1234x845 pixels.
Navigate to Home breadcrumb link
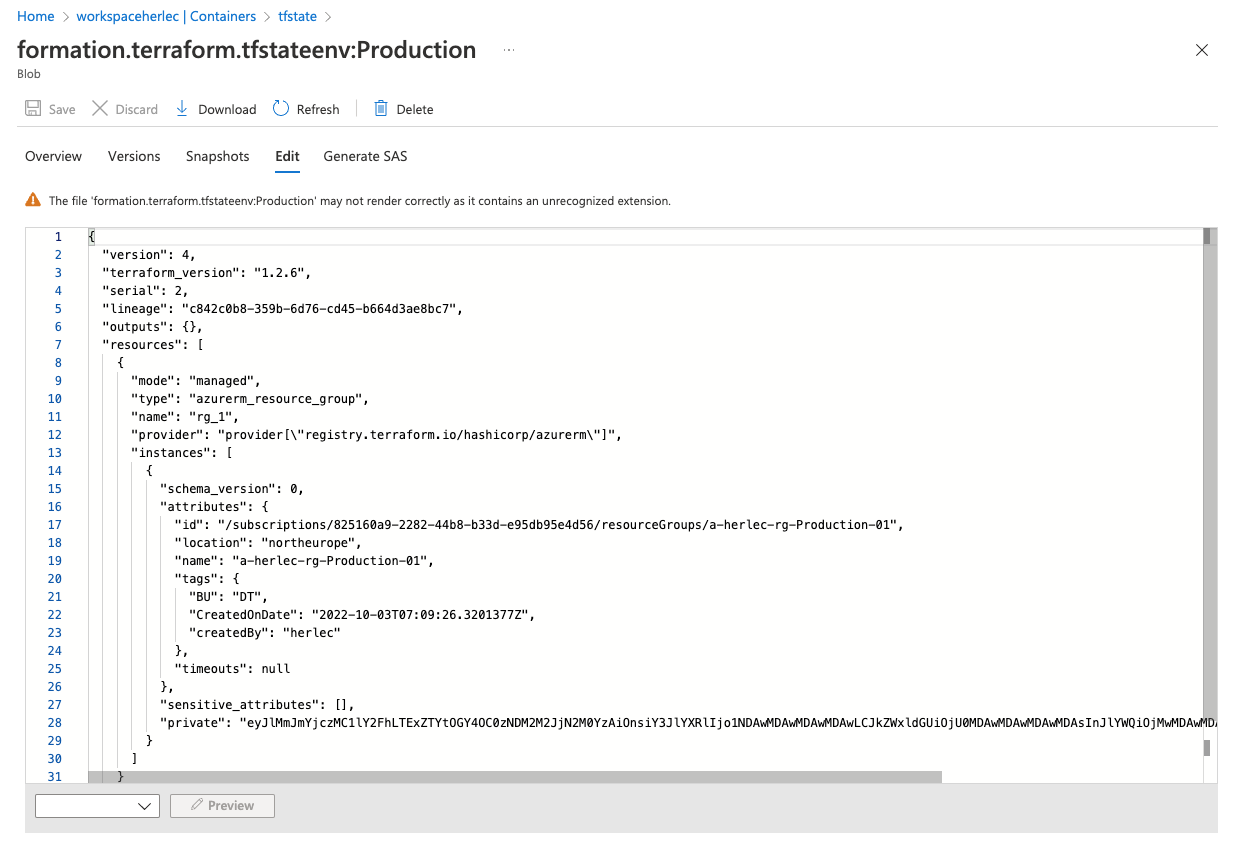point(36,16)
